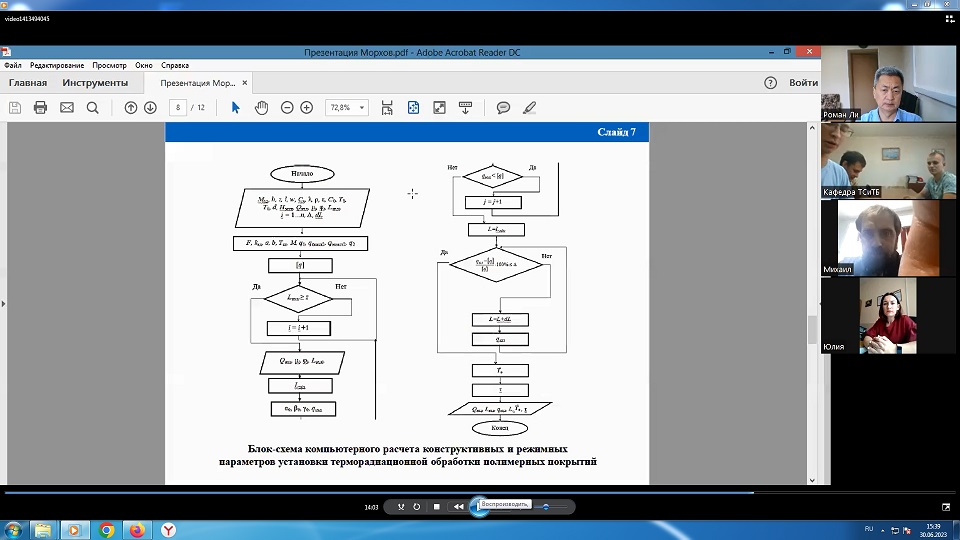Click the fullscreen view icon in player corner
The image size is (960, 540).
coord(947,507)
